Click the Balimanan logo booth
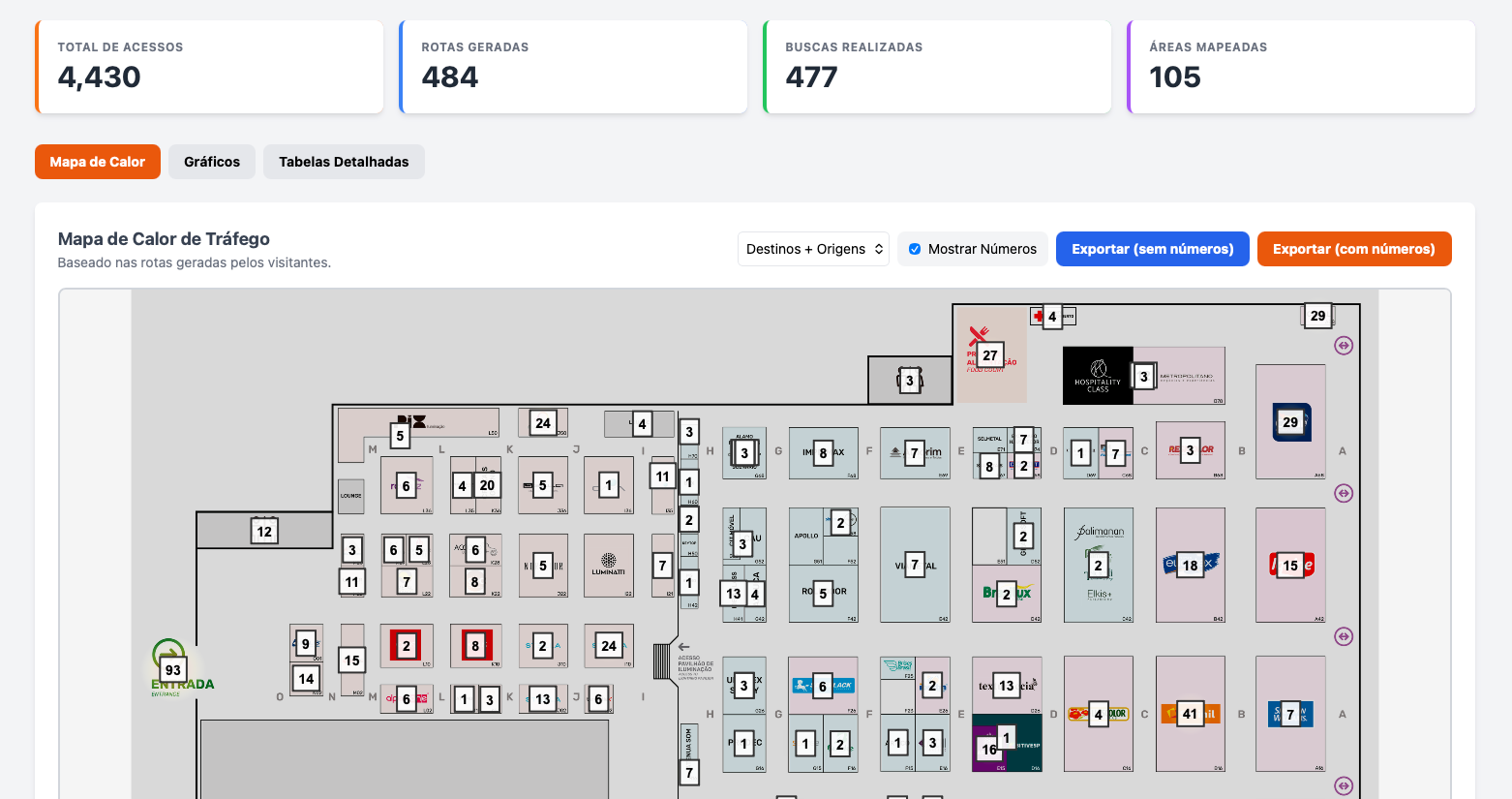The width and height of the screenshot is (1512, 799). pos(1099,565)
